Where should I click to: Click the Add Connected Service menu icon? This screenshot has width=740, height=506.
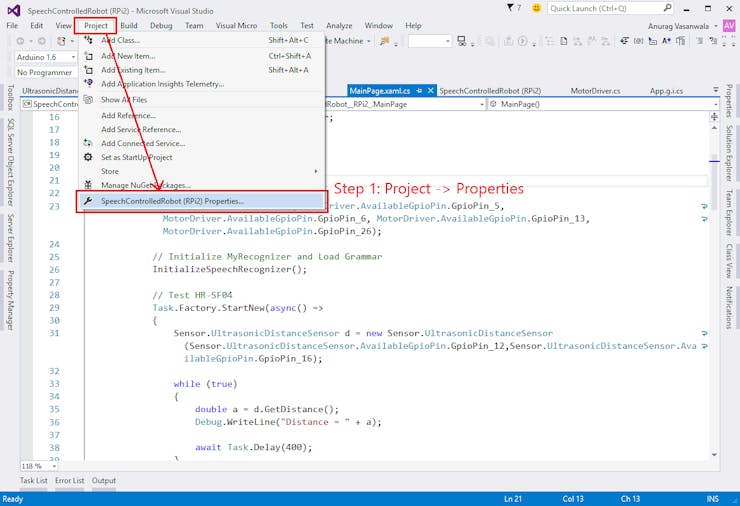pos(88,143)
